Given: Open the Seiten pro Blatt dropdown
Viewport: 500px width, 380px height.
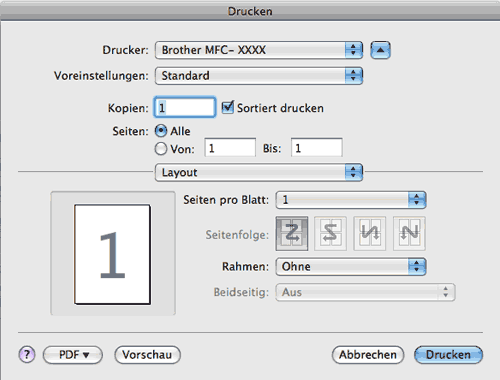Looking at the screenshot, I should [x=351, y=200].
